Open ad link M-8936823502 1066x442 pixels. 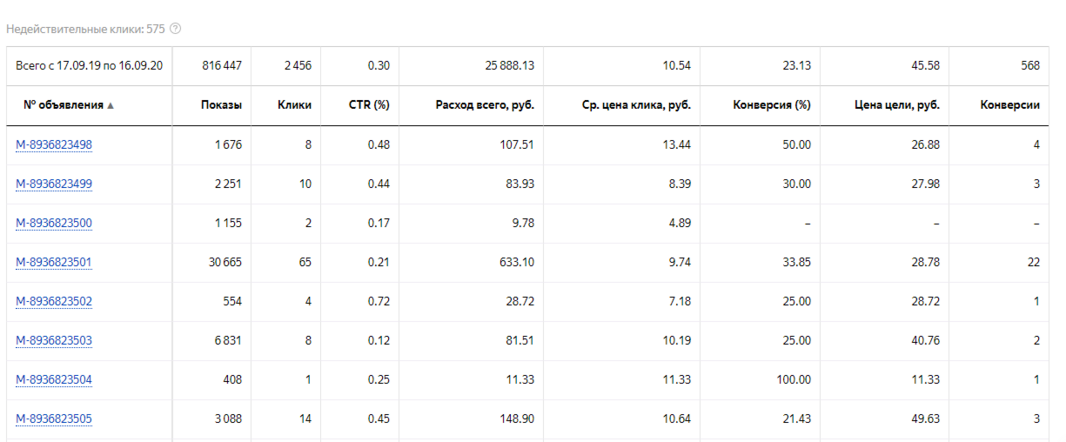tap(54, 301)
